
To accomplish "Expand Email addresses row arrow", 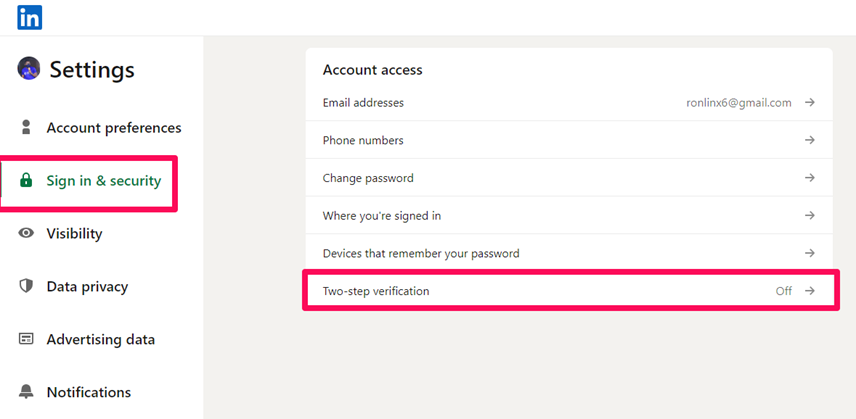I will point(810,103).
